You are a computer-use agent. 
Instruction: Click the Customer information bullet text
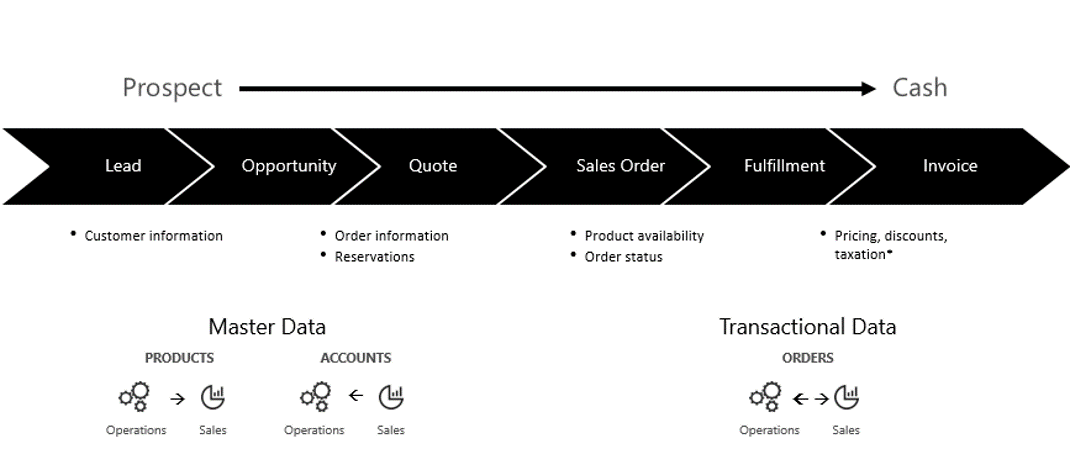(154, 236)
